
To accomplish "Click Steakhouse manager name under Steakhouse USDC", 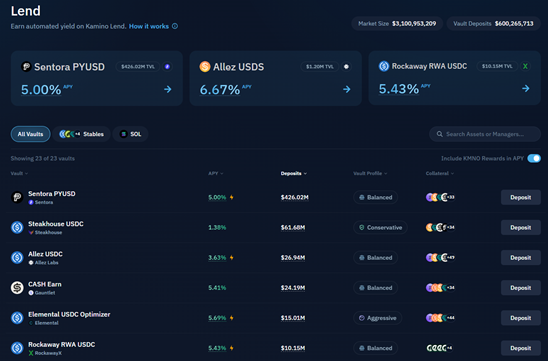I will point(48,232).
